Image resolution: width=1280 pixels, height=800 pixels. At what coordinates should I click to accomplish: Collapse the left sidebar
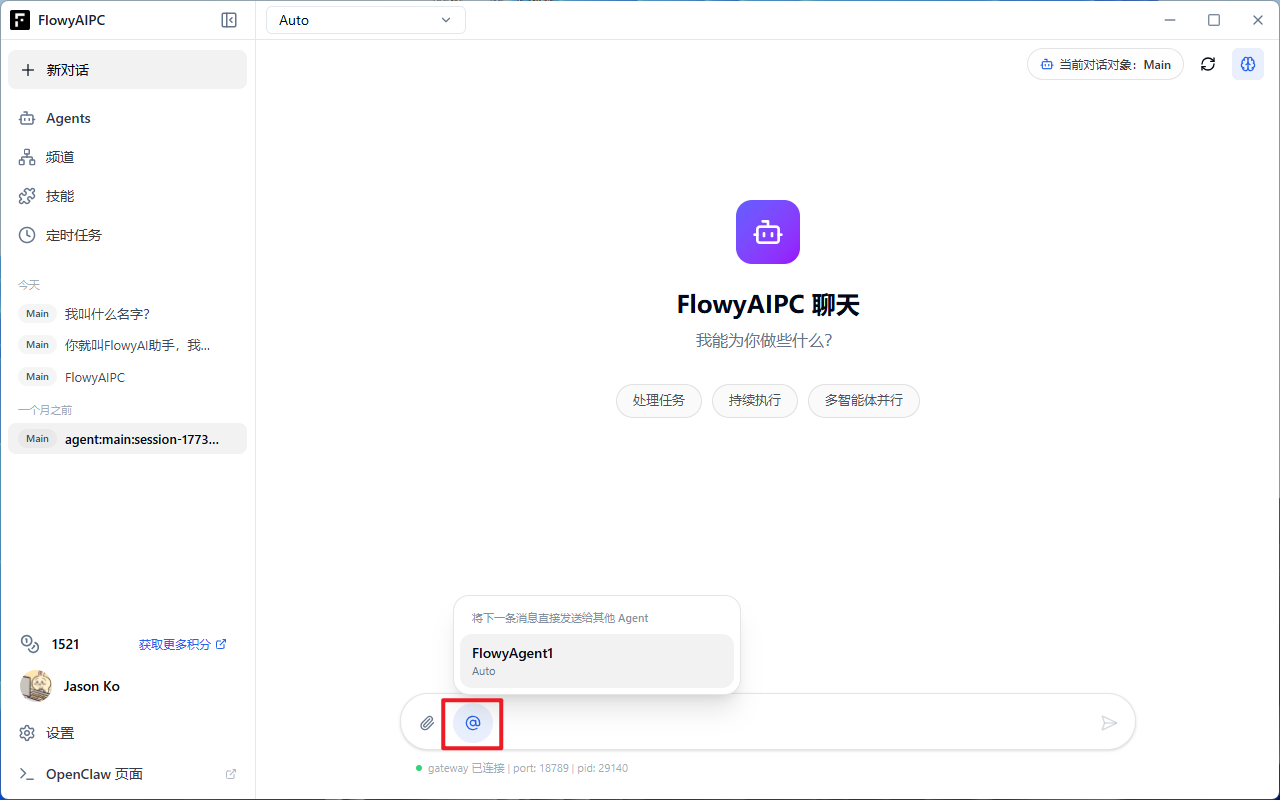229,20
